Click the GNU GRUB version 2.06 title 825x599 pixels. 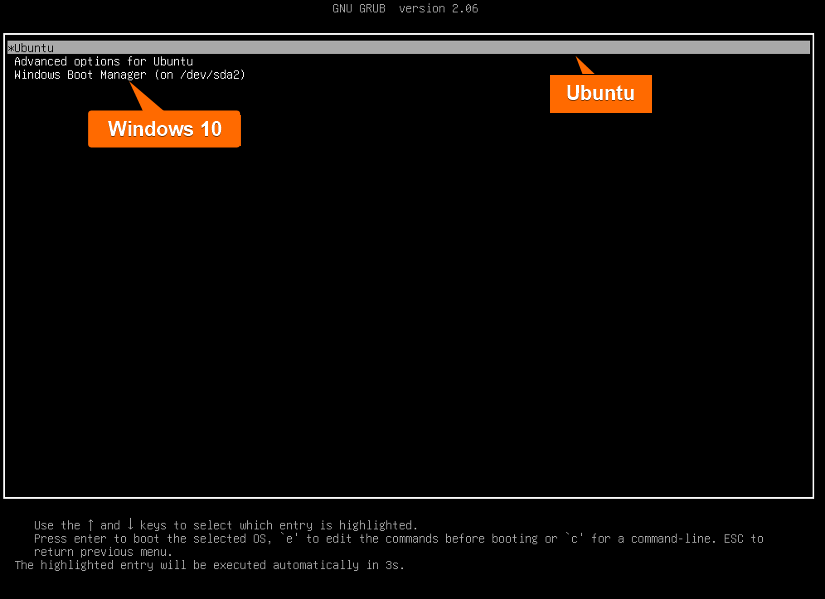pyautogui.click(x=405, y=8)
